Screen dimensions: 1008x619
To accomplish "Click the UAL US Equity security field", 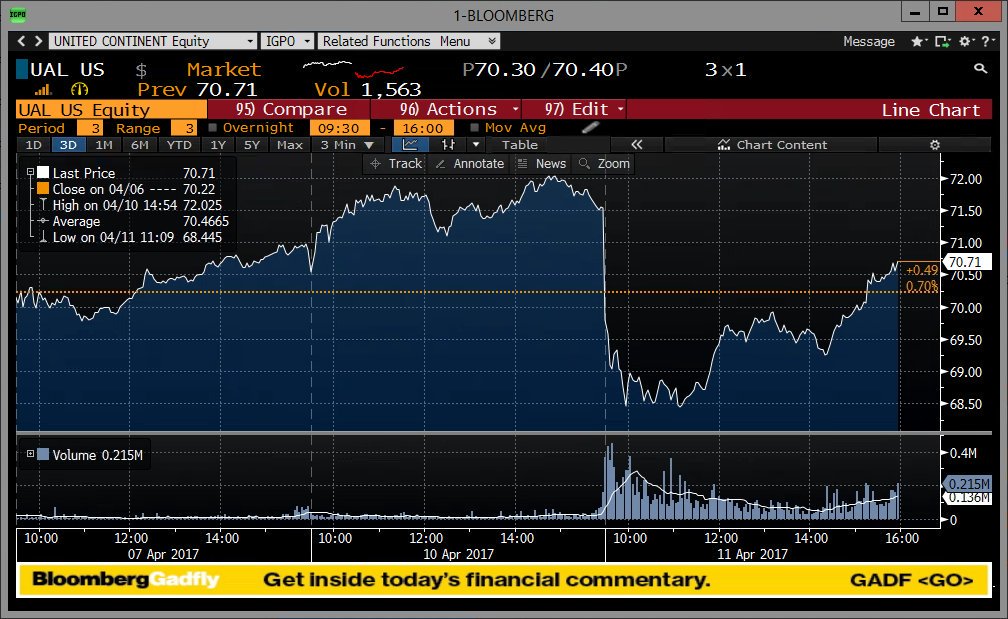I will click(x=111, y=109).
